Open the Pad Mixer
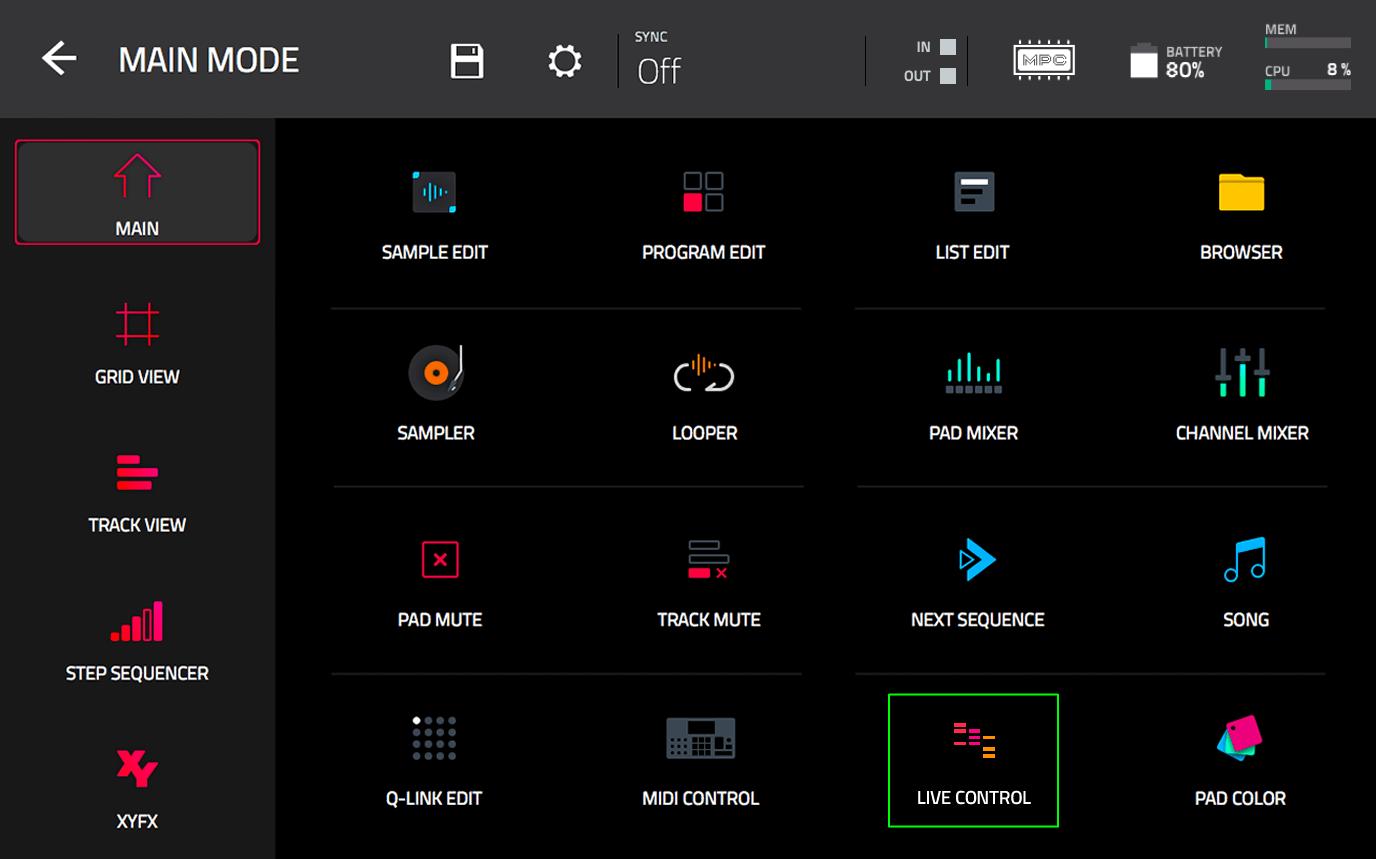 coord(974,396)
